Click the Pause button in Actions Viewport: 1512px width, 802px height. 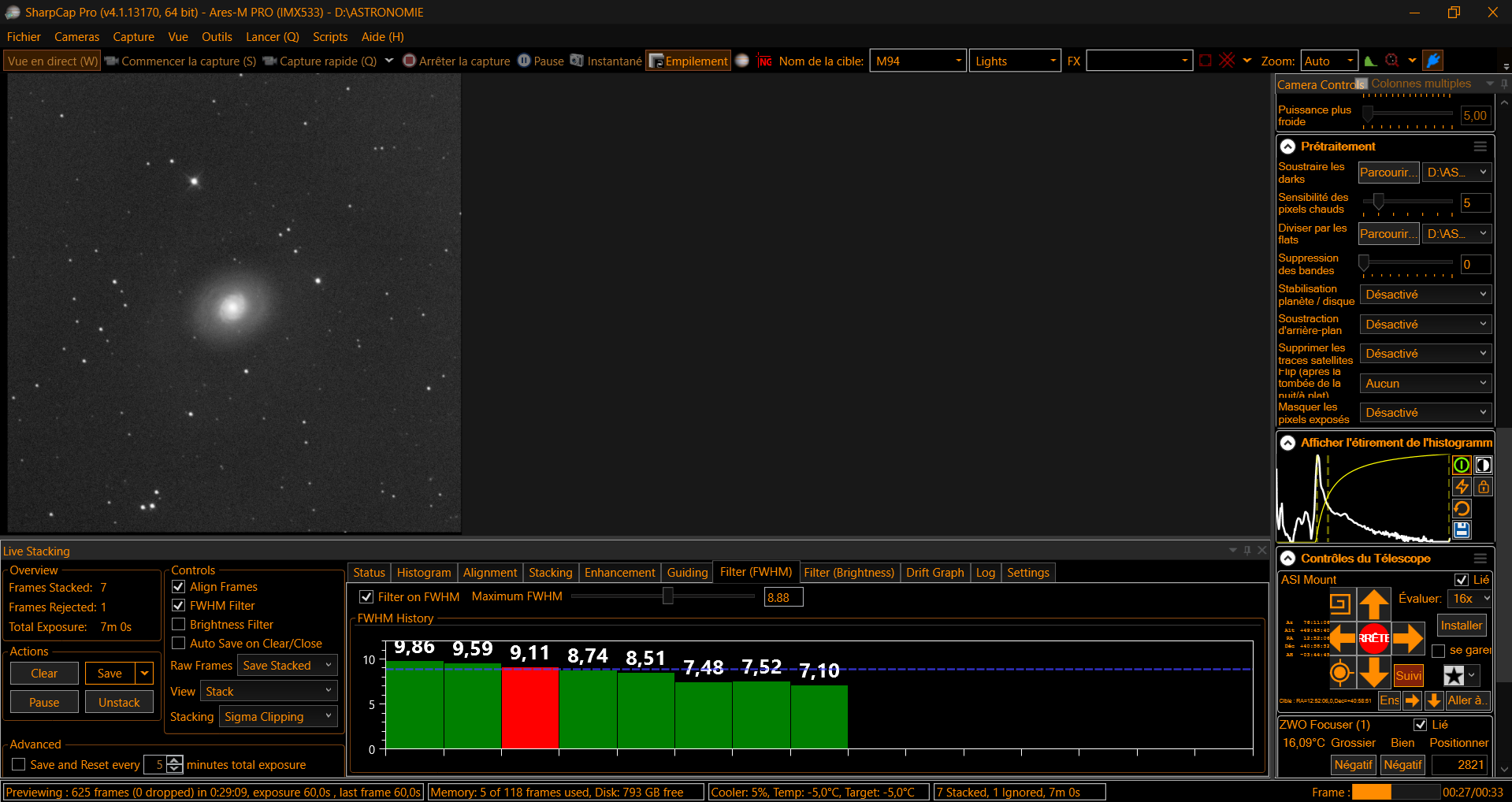point(44,703)
